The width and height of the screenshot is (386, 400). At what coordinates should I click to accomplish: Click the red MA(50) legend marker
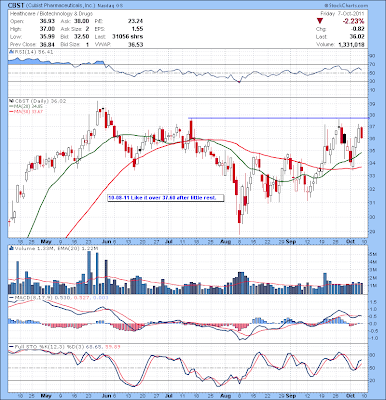(x=12, y=111)
